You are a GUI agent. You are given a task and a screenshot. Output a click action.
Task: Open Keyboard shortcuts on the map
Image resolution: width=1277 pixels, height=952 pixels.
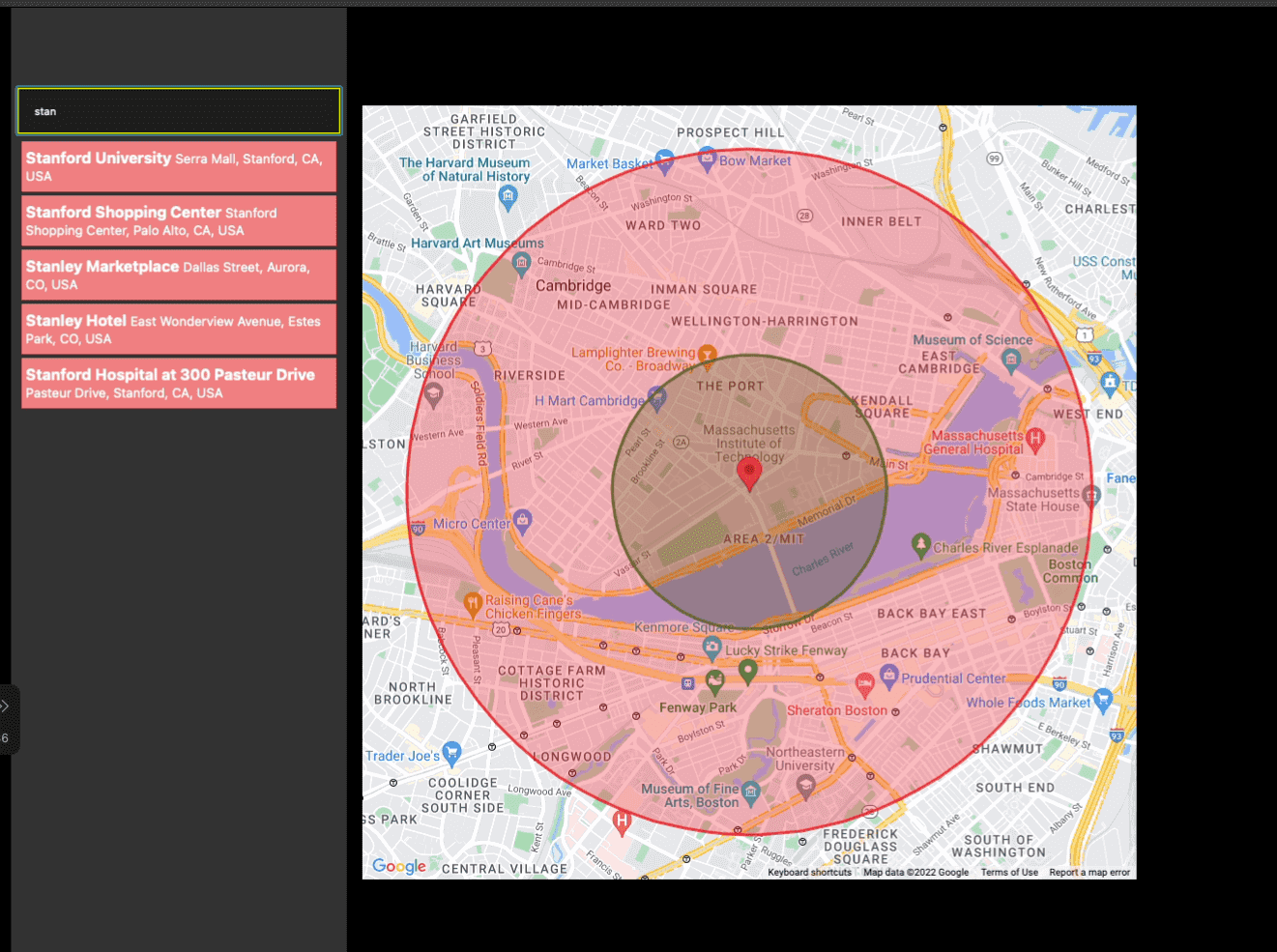pos(810,873)
